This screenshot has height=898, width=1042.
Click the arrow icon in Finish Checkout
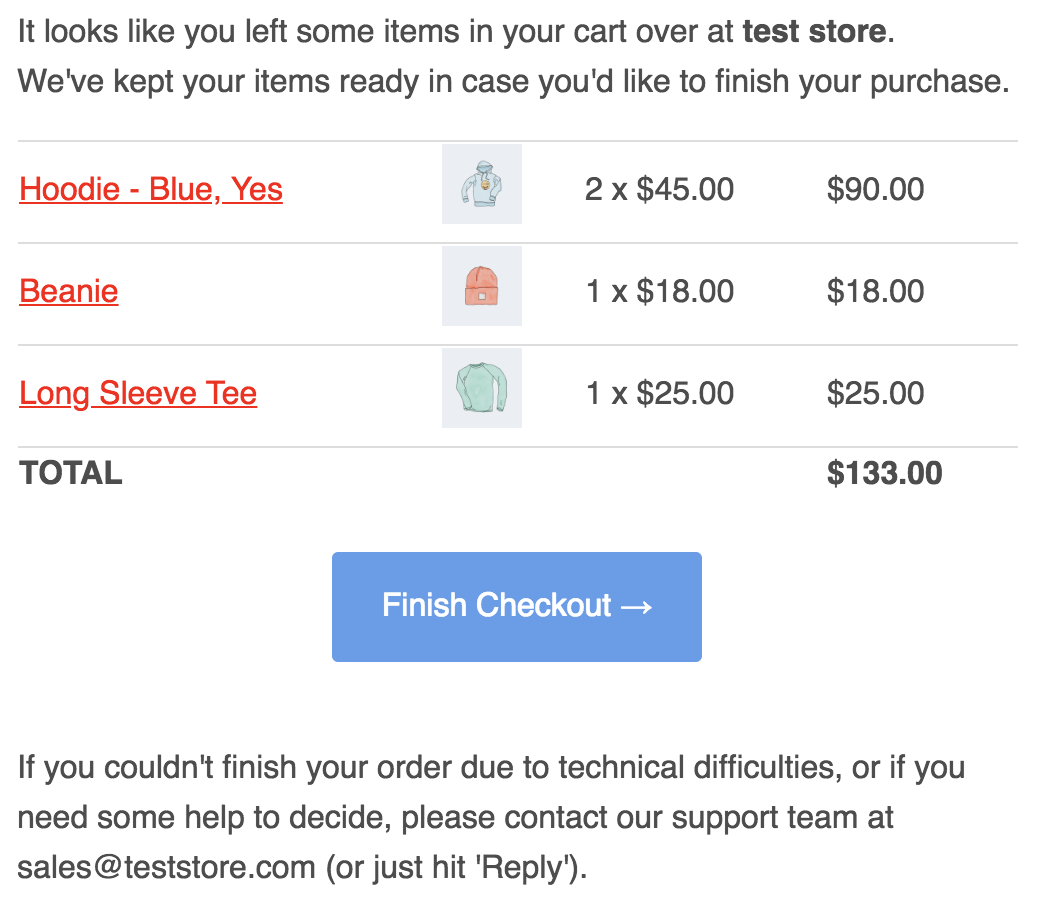pyautogui.click(x=636, y=607)
